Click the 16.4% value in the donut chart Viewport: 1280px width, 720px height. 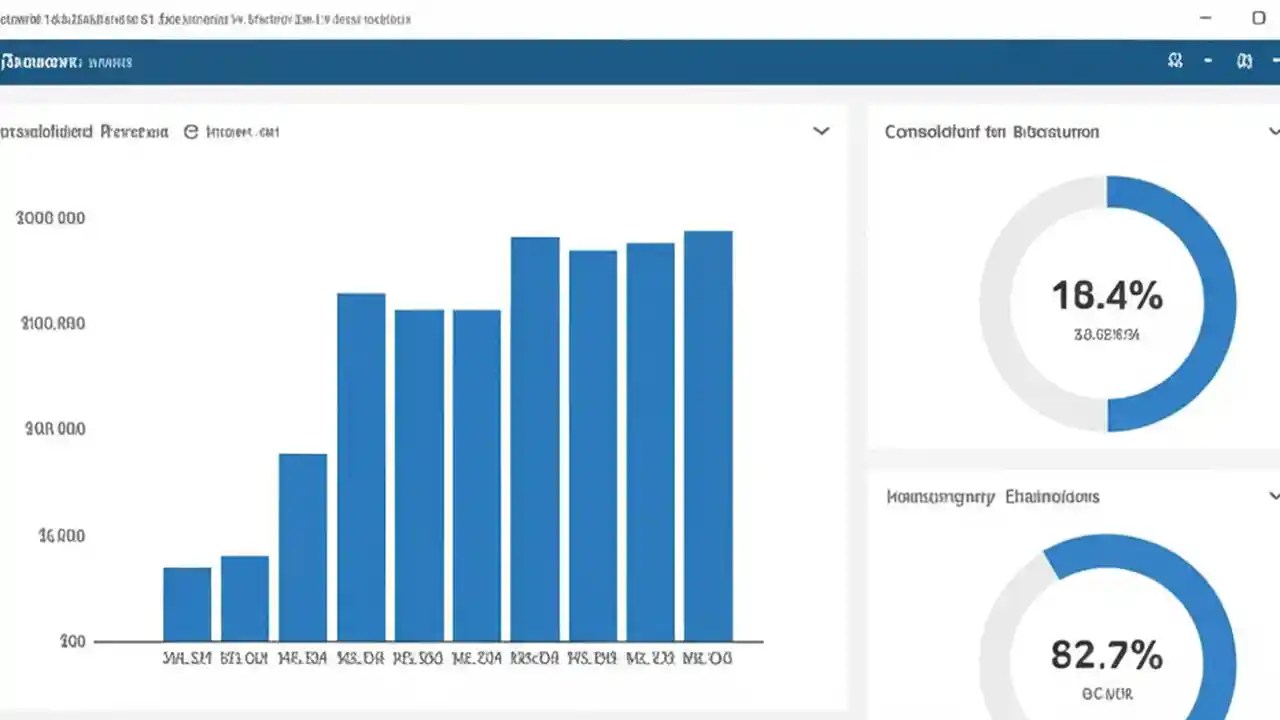pos(1106,296)
